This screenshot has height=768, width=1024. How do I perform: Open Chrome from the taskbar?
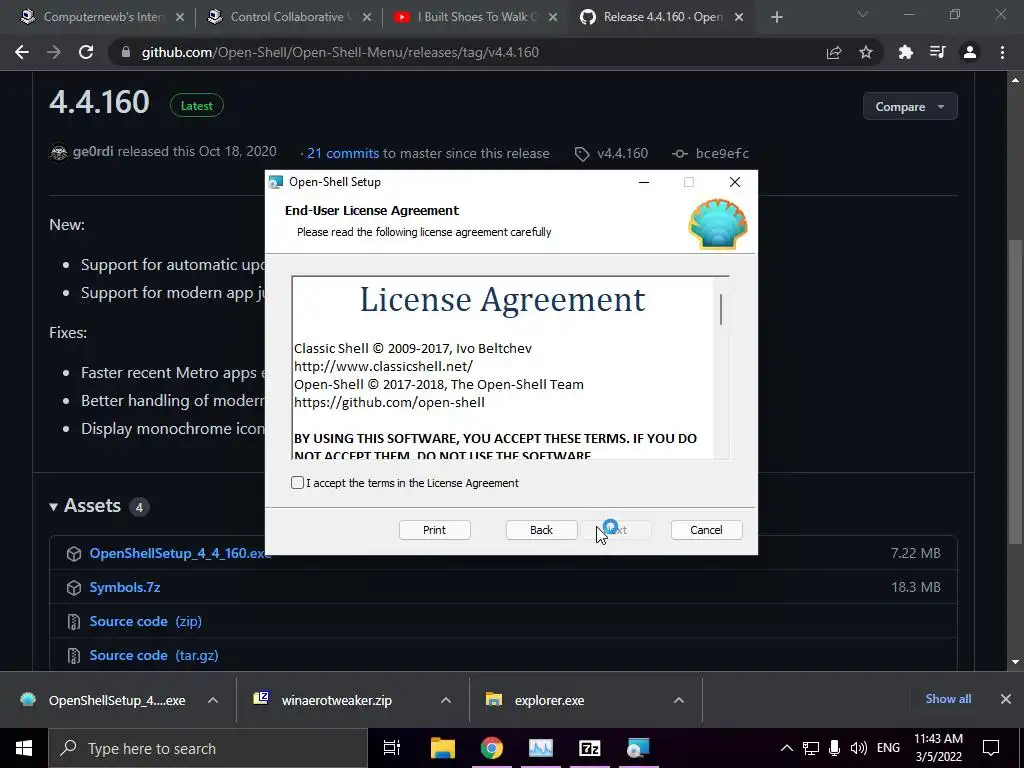[x=492, y=748]
